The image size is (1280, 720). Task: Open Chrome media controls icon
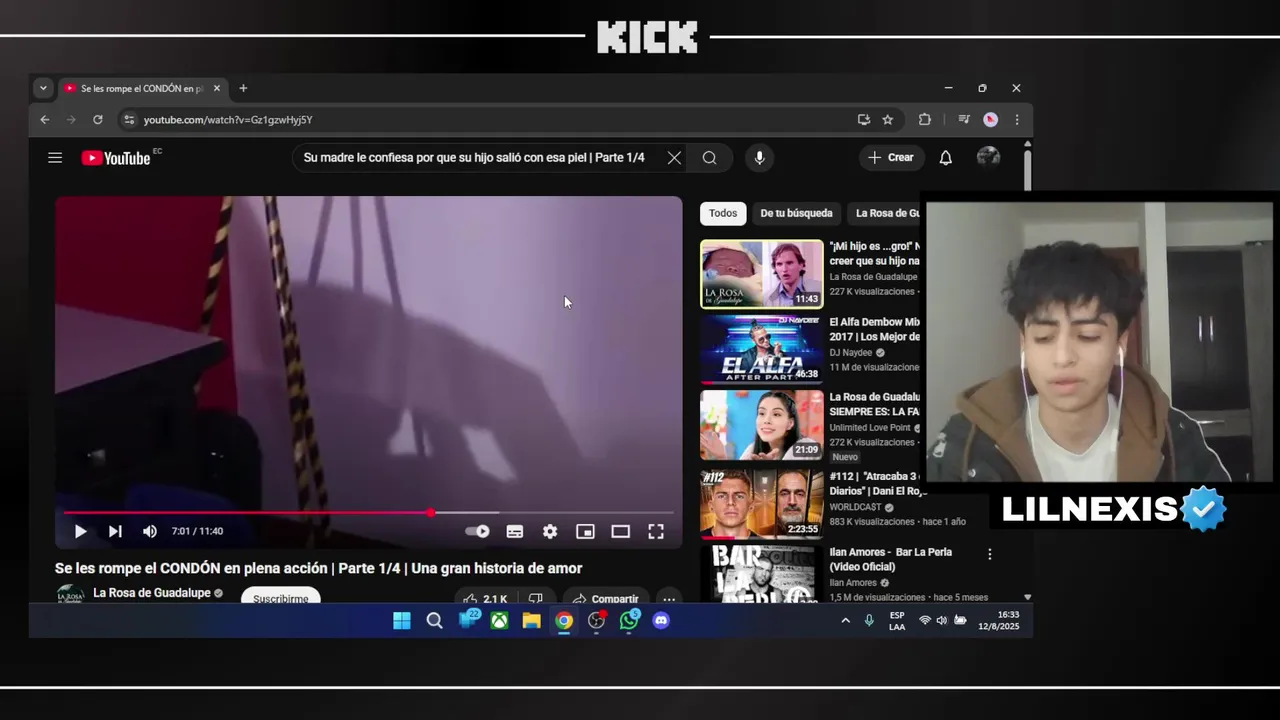pyautogui.click(x=964, y=120)
